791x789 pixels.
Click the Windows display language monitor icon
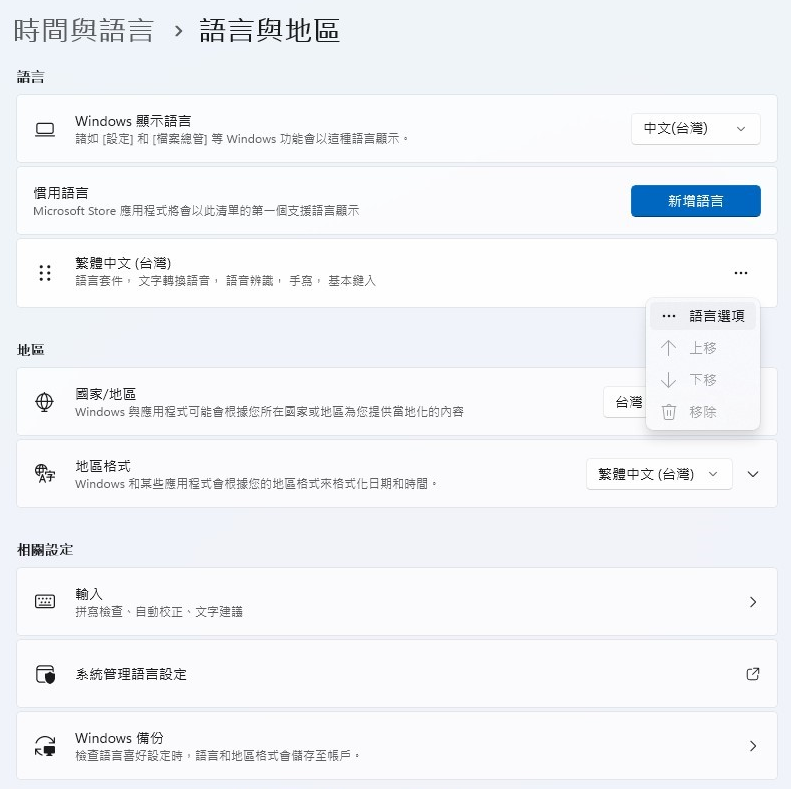44,129
